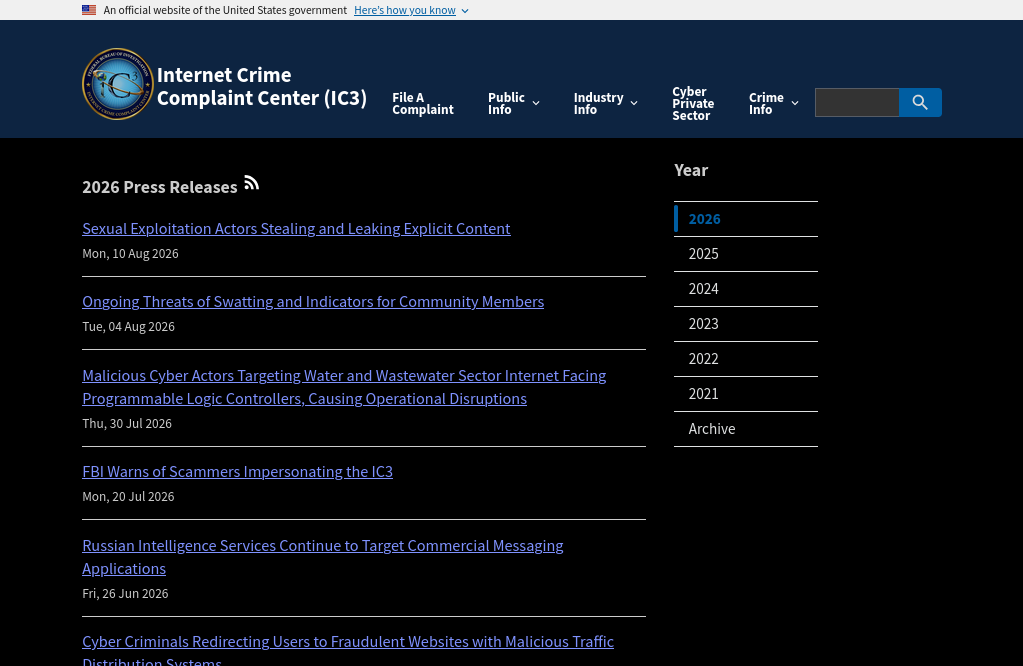This screenshot has height=666, width=1023.
Task: Click into the site search field
Action: coord(857,102)
